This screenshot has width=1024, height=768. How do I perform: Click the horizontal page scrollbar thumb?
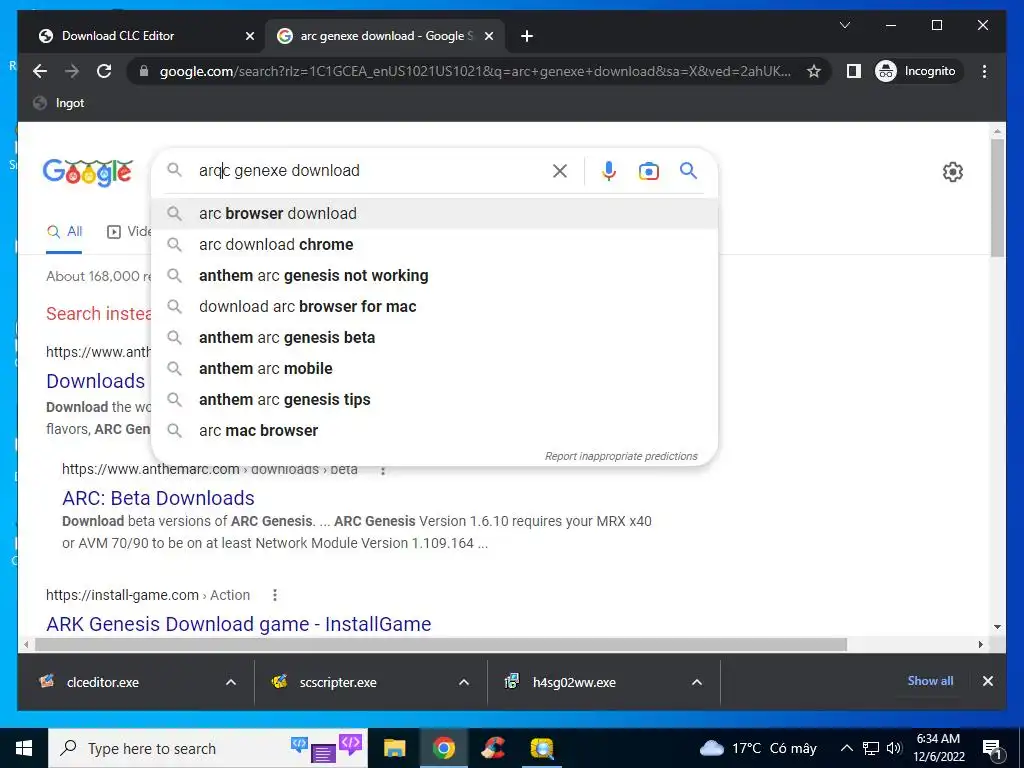pyautogui.click(x=441, y=645)
